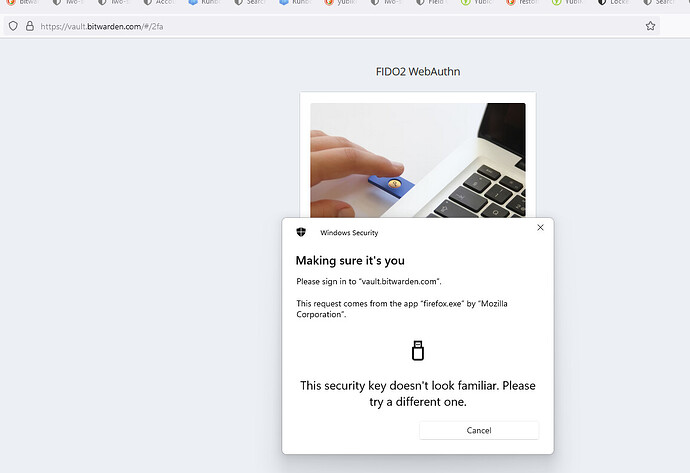This screenshot has width=690, height=473.
Task: Focus the vault.bitwarden.com address bar
Action: click(332, 26)
